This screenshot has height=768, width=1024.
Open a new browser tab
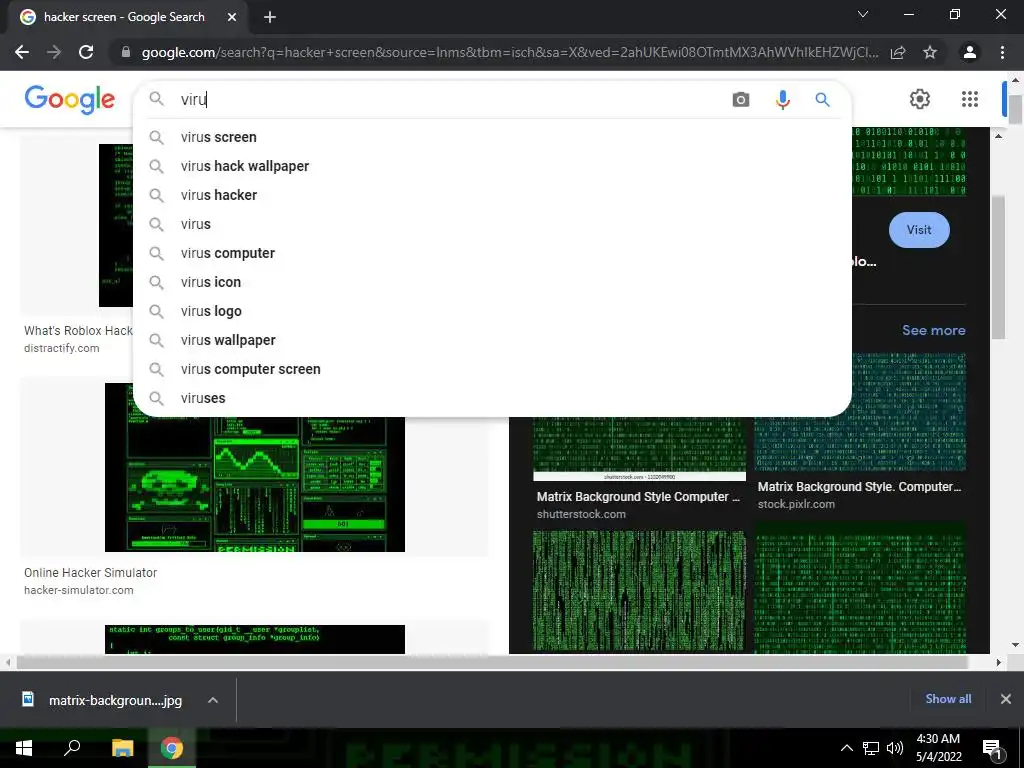coord(270,17)
